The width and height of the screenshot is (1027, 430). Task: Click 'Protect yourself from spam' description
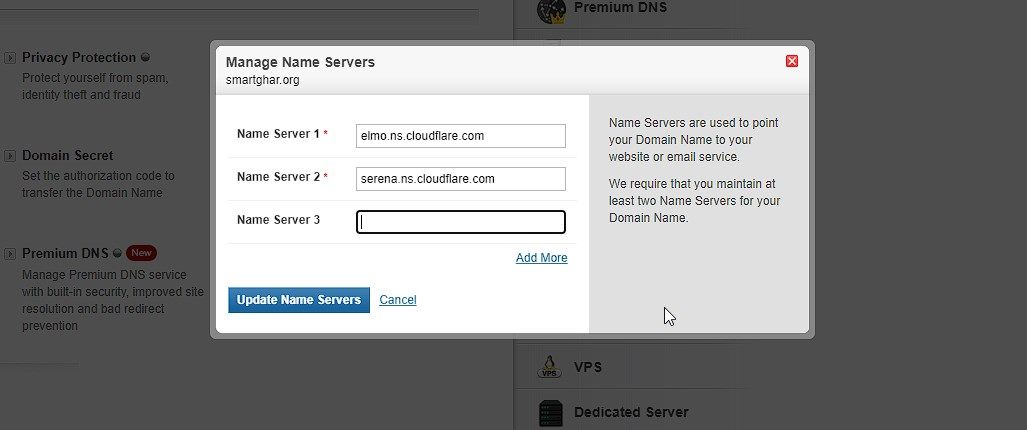[x=95, y=86]
